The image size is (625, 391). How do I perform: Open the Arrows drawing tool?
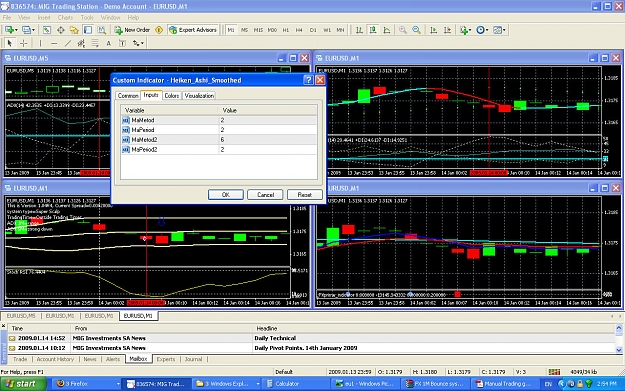[x=136, y=43]
